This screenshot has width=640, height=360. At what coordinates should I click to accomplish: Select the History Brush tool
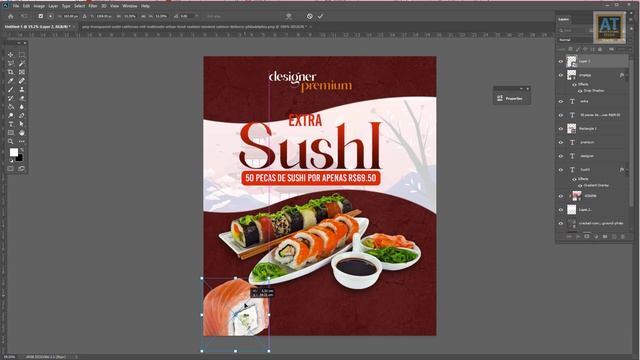coord(11,98)
